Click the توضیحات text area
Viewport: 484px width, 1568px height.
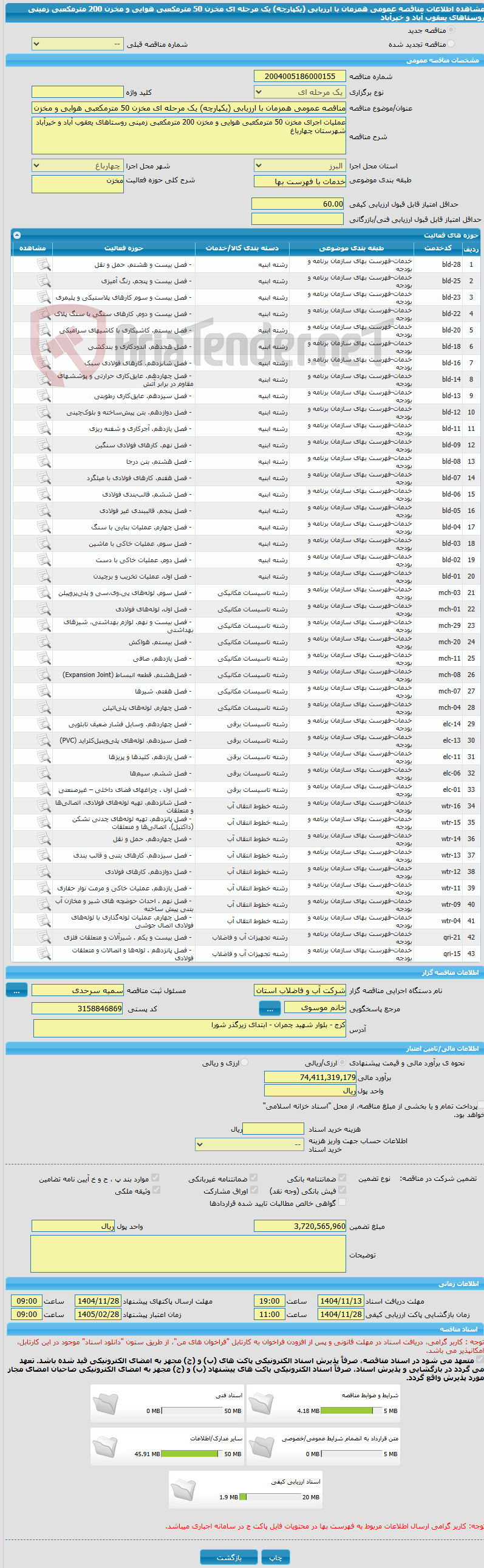coord(188,1254)
